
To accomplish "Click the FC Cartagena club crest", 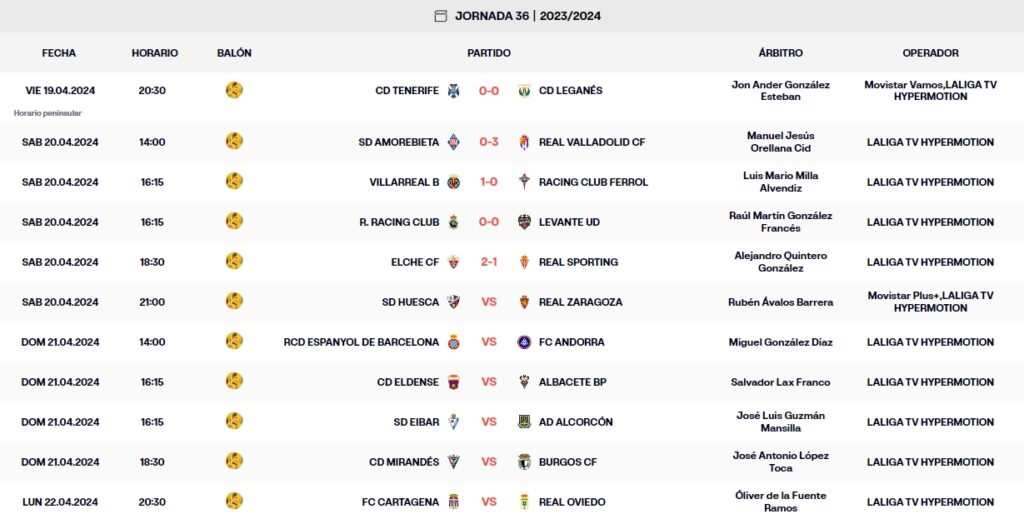I will (x=453, y=502).
